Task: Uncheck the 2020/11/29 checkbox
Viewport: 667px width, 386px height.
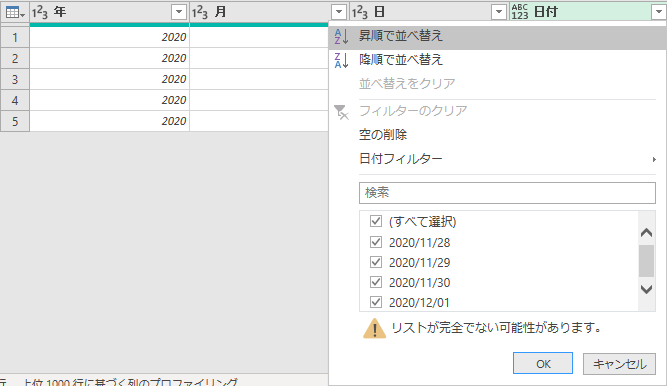Action: pyautogui.click(x=376, y=262)
